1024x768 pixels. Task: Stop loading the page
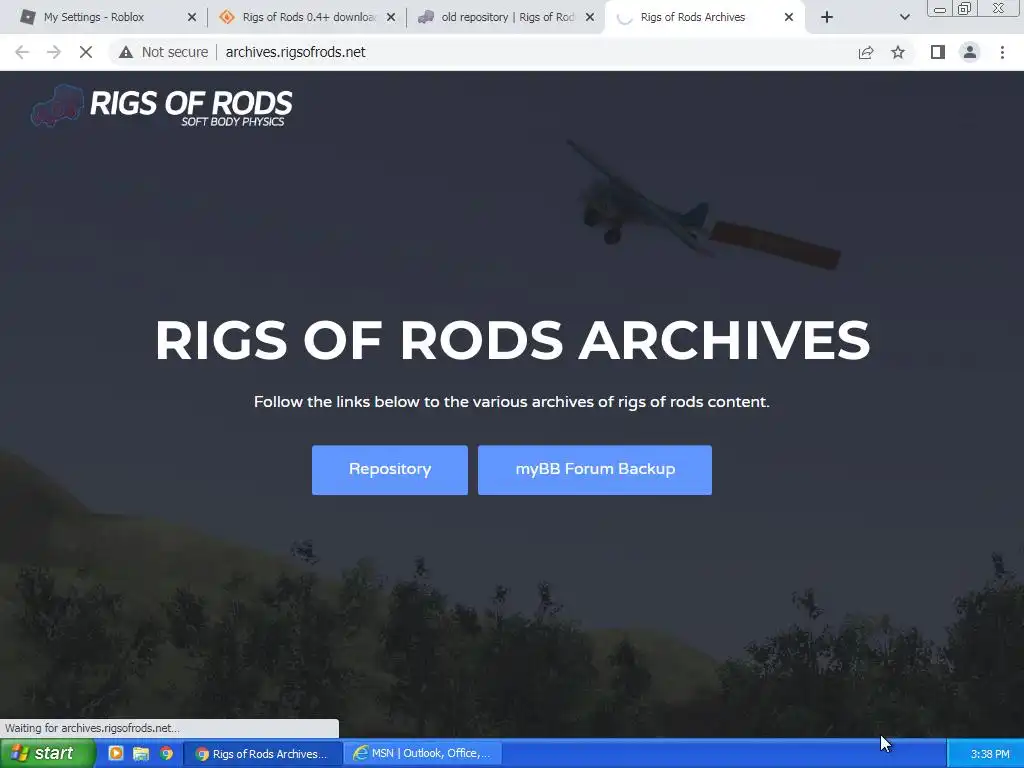pos(86,52)
